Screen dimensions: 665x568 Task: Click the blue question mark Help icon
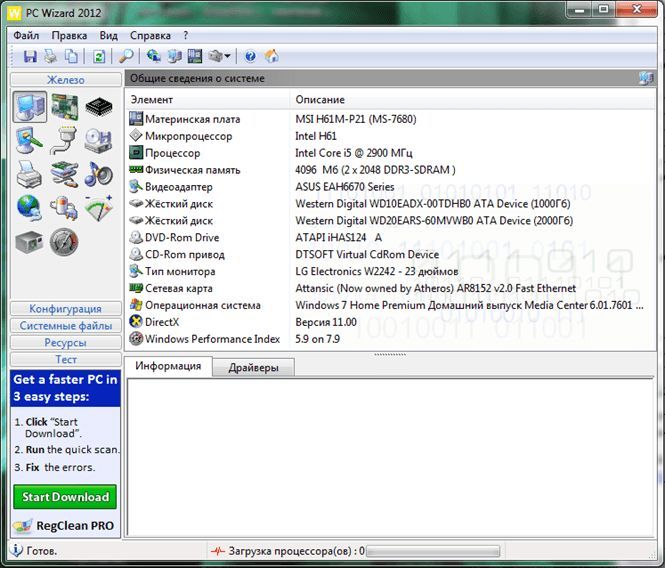(x=250, y=56)
